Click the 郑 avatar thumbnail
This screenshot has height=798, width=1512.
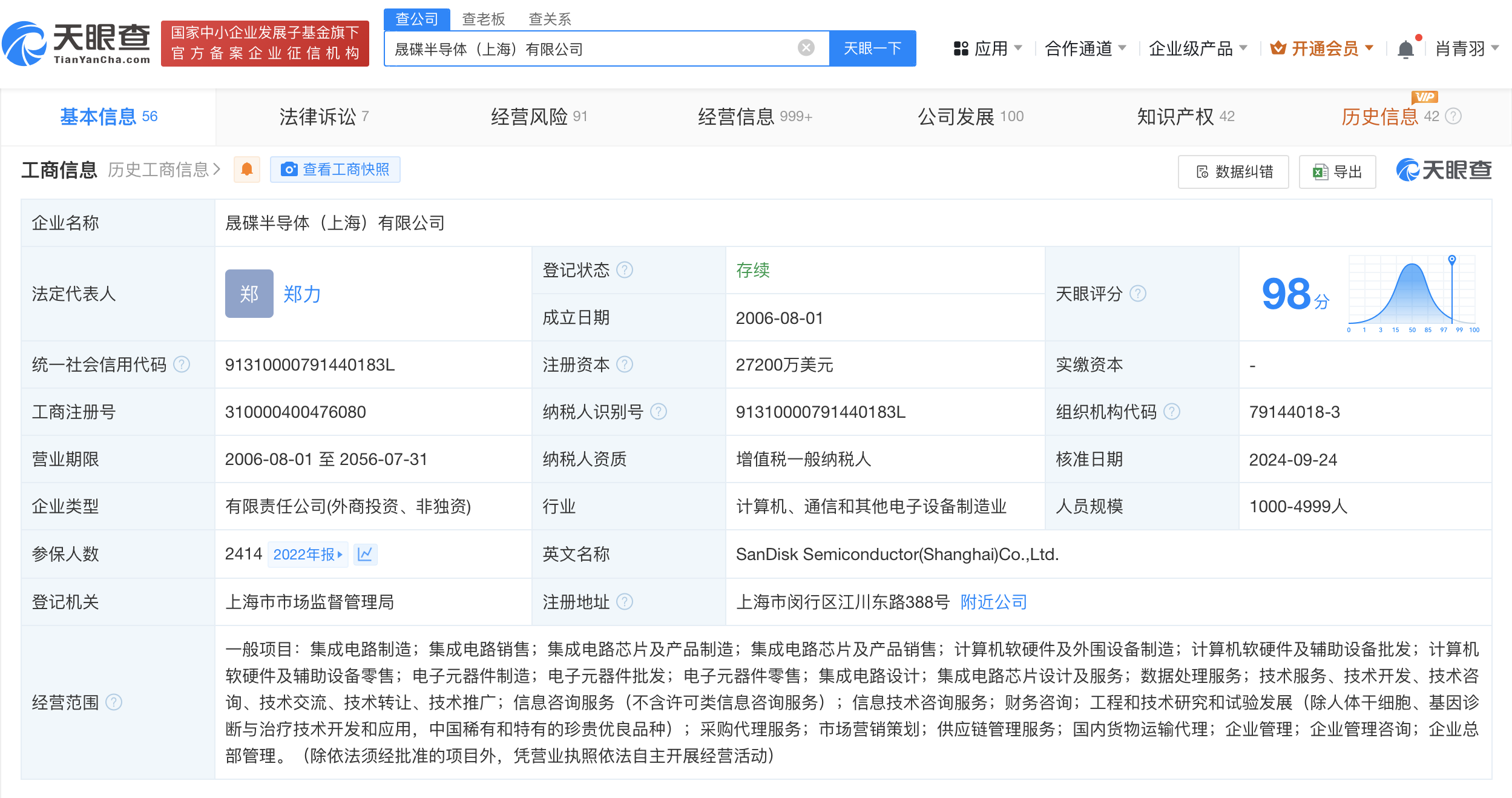coord(249,294)
